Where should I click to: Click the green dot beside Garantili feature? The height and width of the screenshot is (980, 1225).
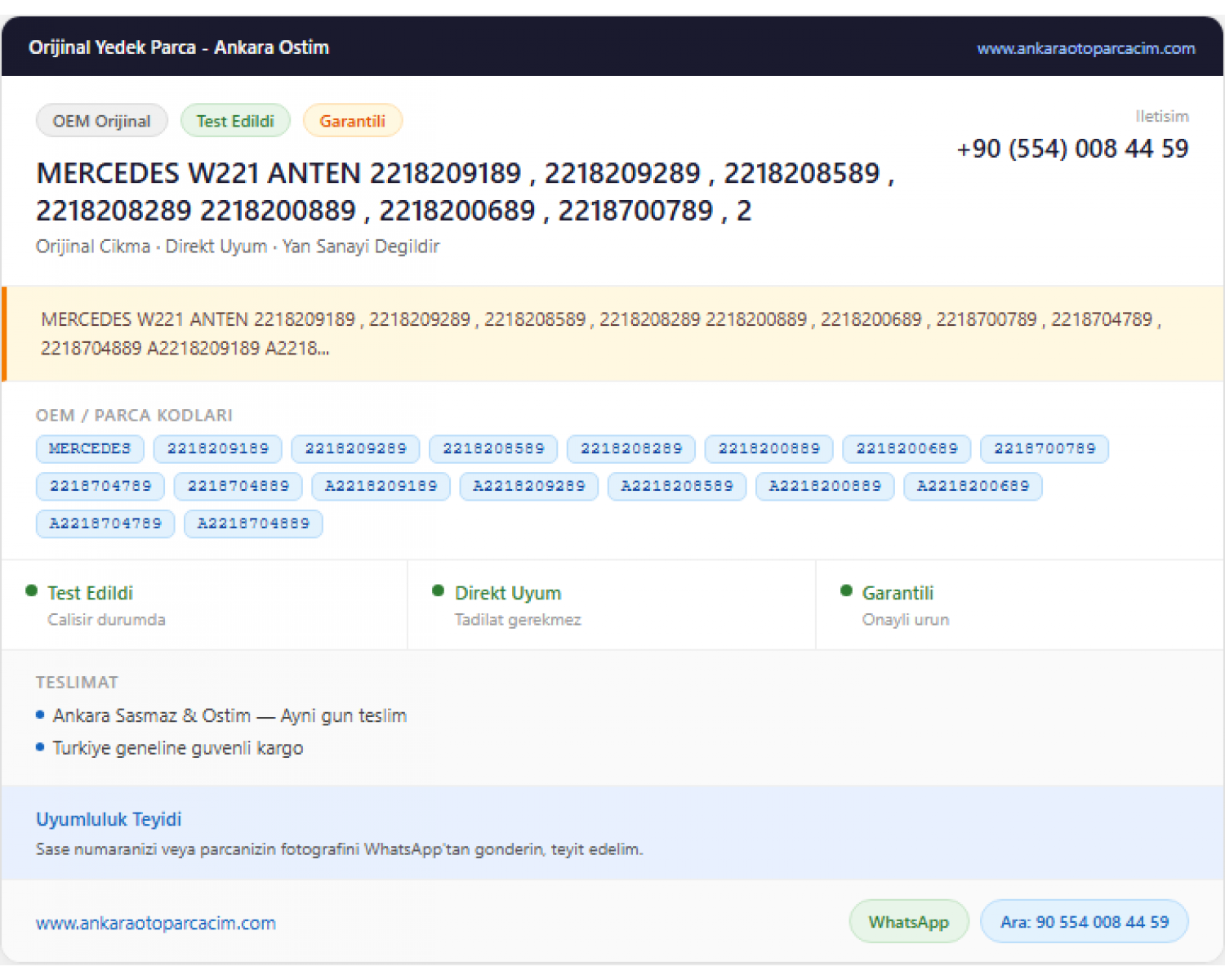click(x=846, y=590)
